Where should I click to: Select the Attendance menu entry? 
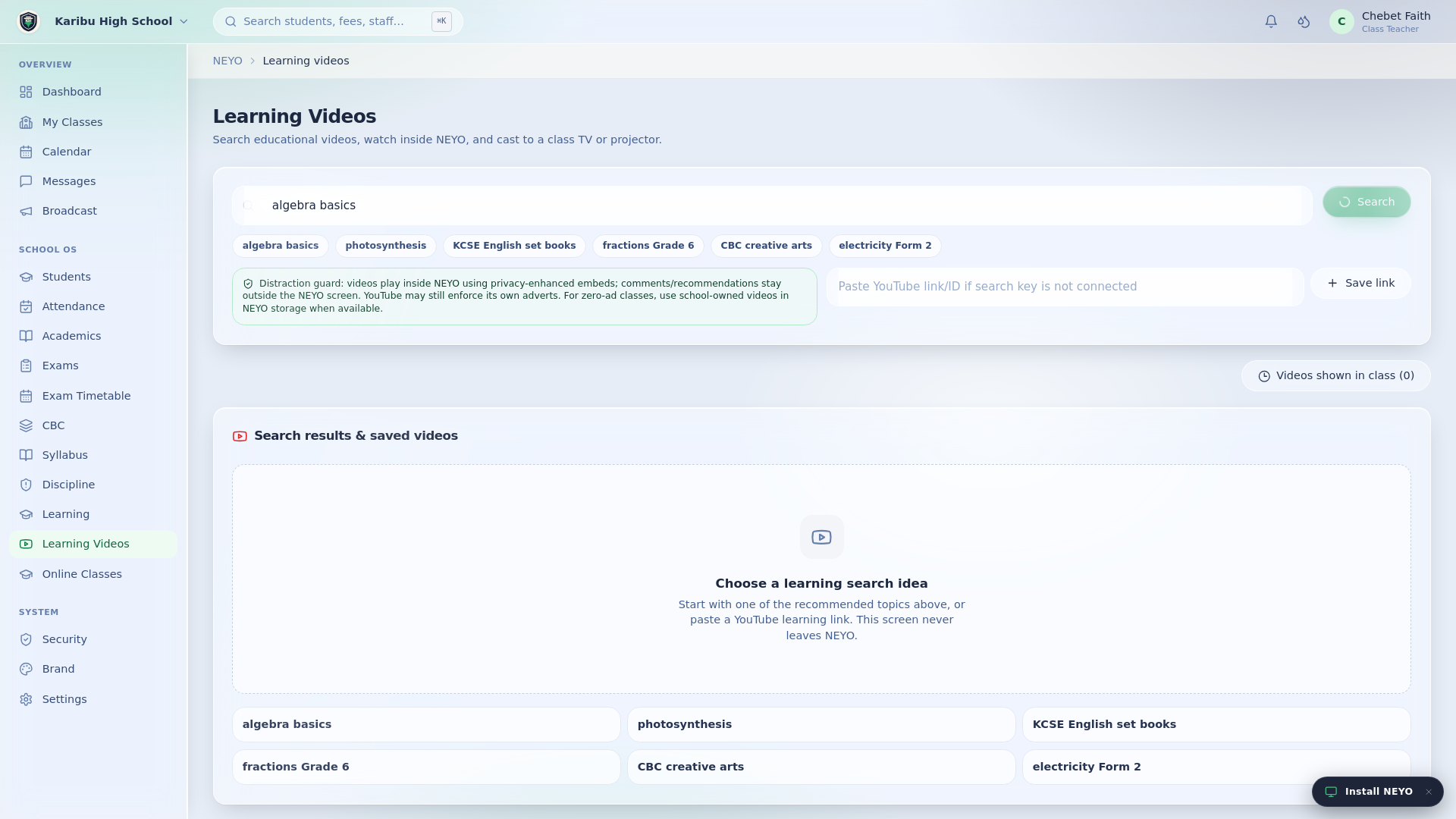(93, 306)
